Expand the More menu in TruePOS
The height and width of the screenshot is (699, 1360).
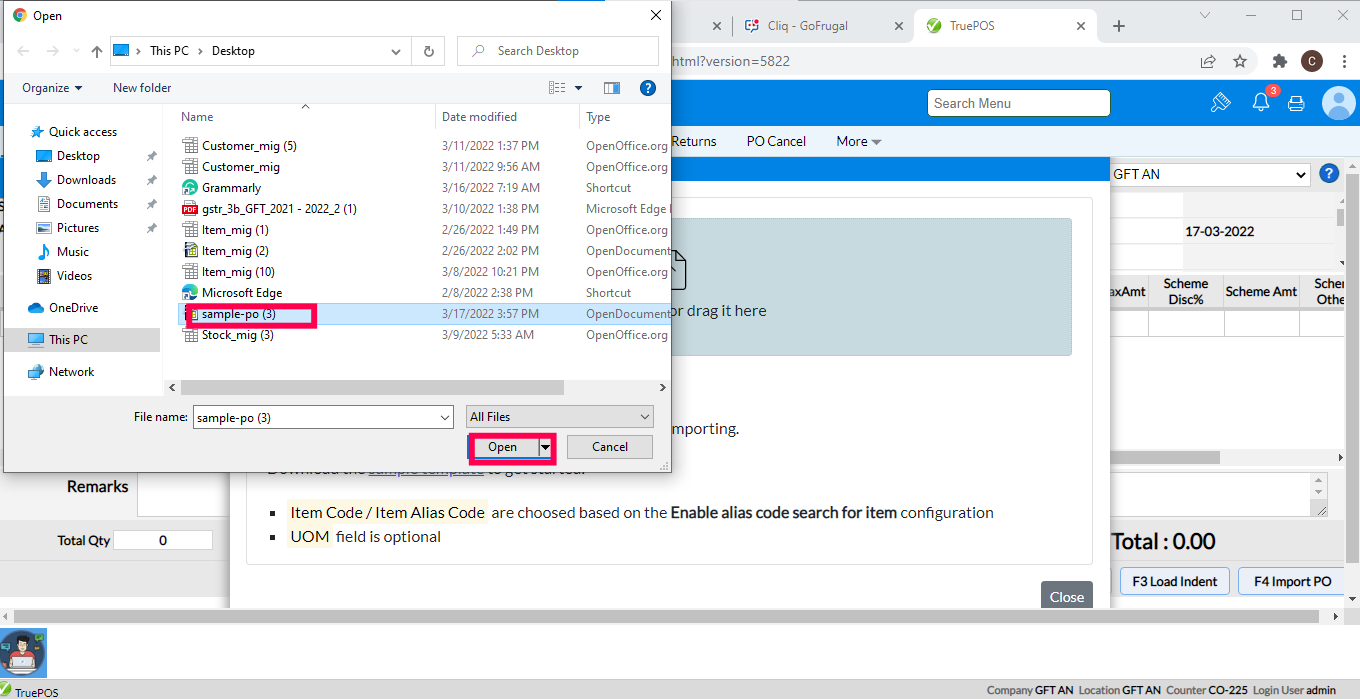[859, 141]
